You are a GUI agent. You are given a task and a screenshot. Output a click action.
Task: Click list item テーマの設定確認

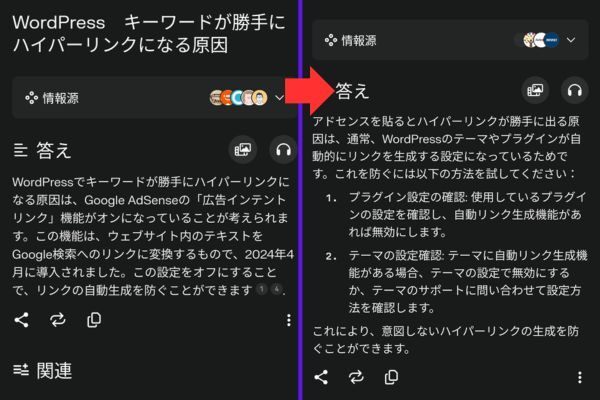468,281
